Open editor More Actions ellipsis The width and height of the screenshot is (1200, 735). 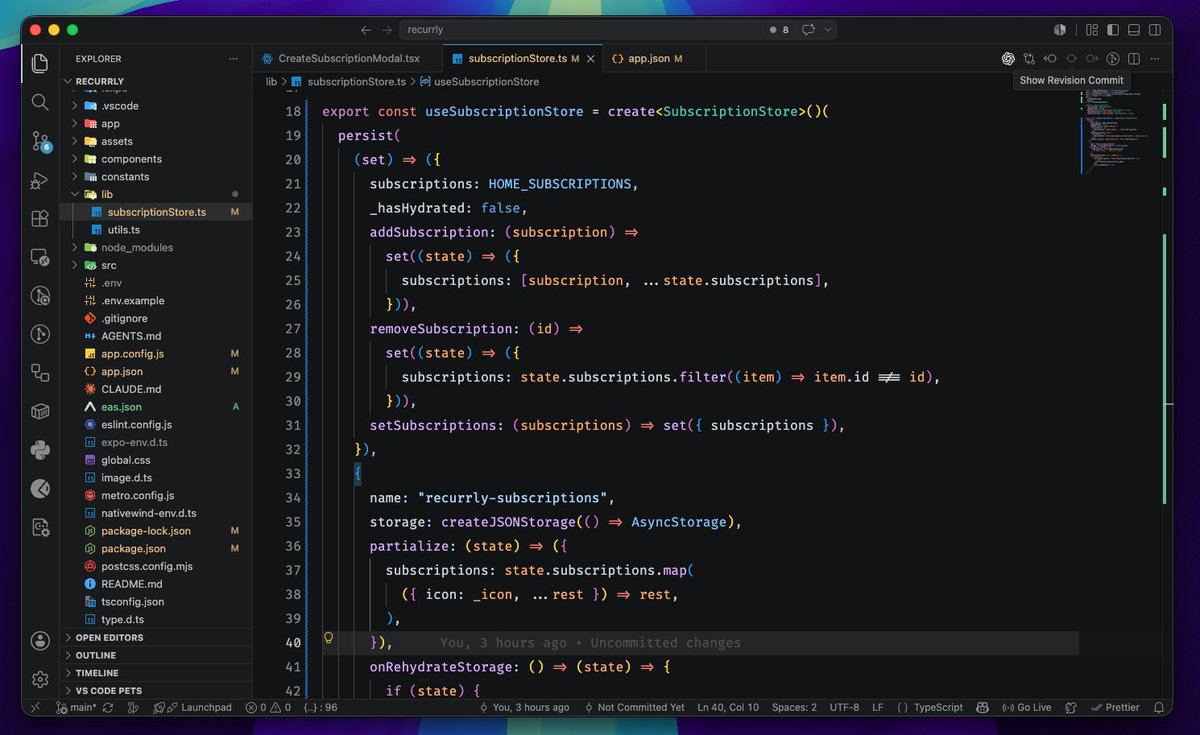pyautogui.click(x=1155, y=59)
